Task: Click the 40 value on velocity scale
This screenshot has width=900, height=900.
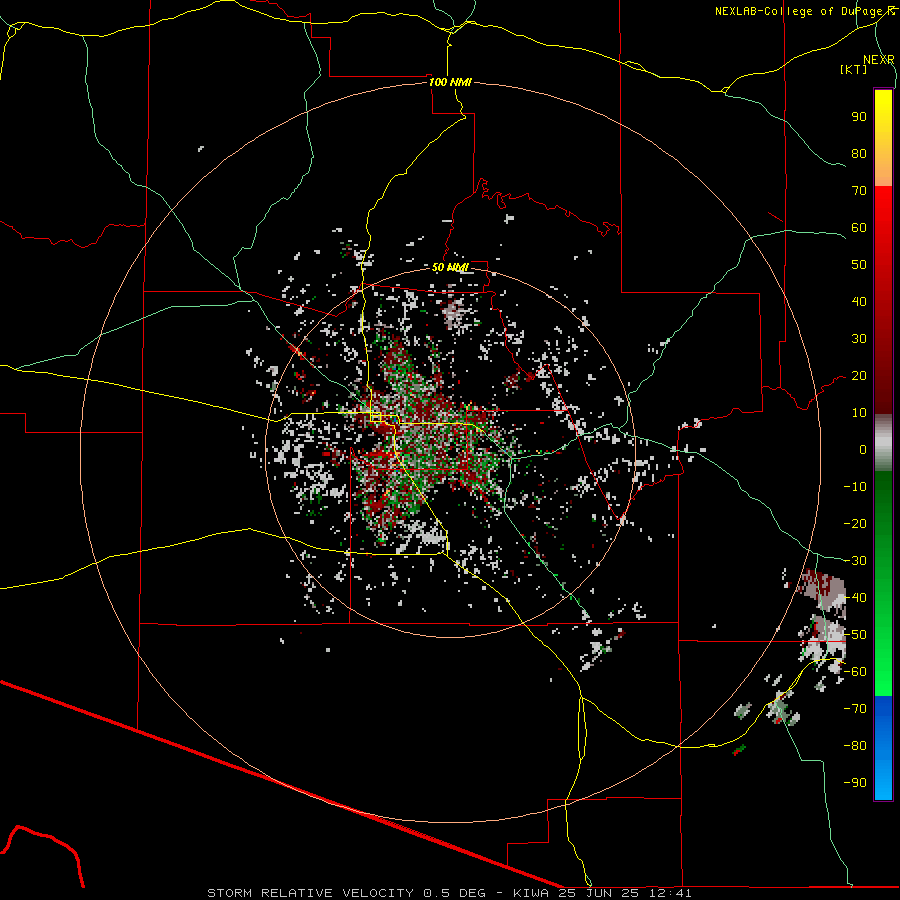Action: (x=859, y=301)
